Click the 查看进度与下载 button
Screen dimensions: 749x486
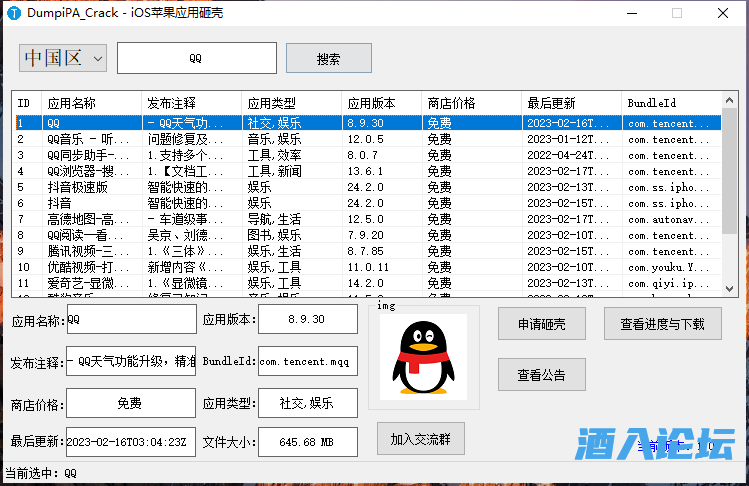[x=663, y=324]
